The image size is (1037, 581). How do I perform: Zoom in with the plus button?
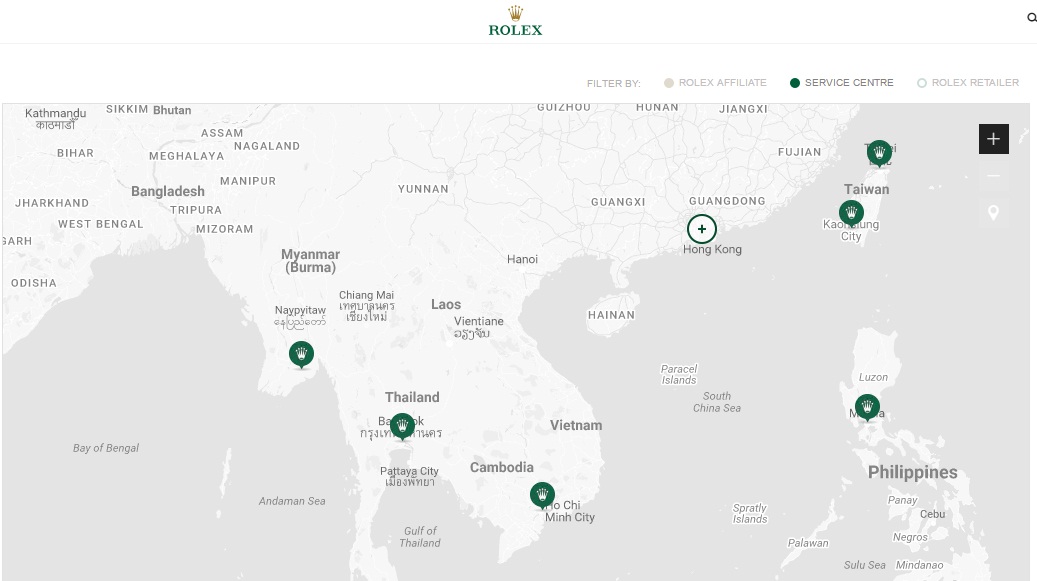click(x=993, y=139)
